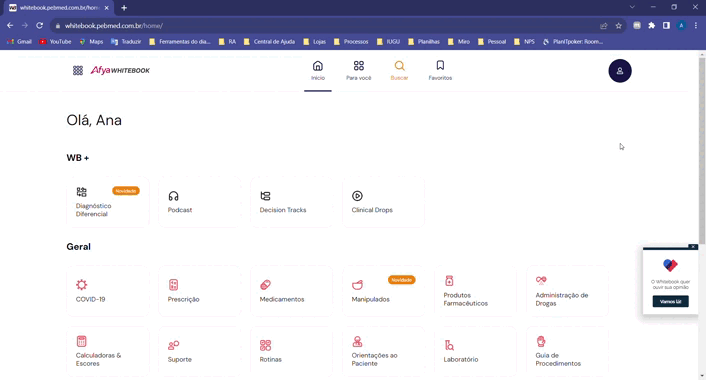This screenshot has height=380, width=706.
Task: Click the browser back arrow
Action: click(x=10, y=26)
